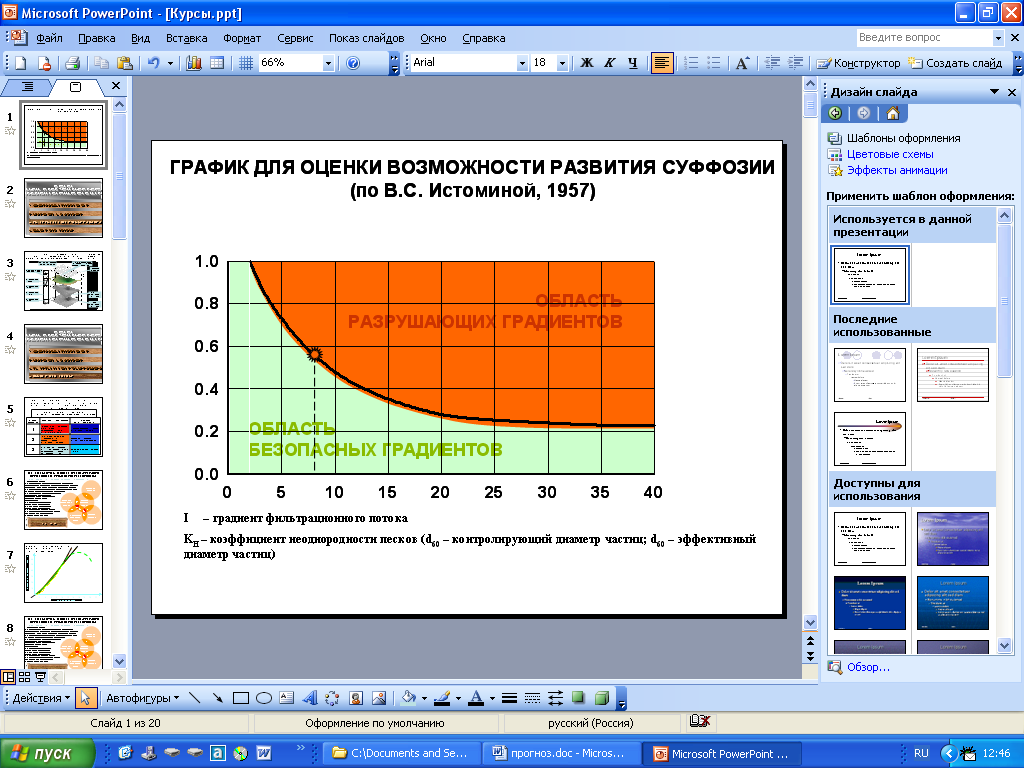Screen dimensions: 1024x768
Task: Expand the Действия menu
Action: tap(41, 698)
